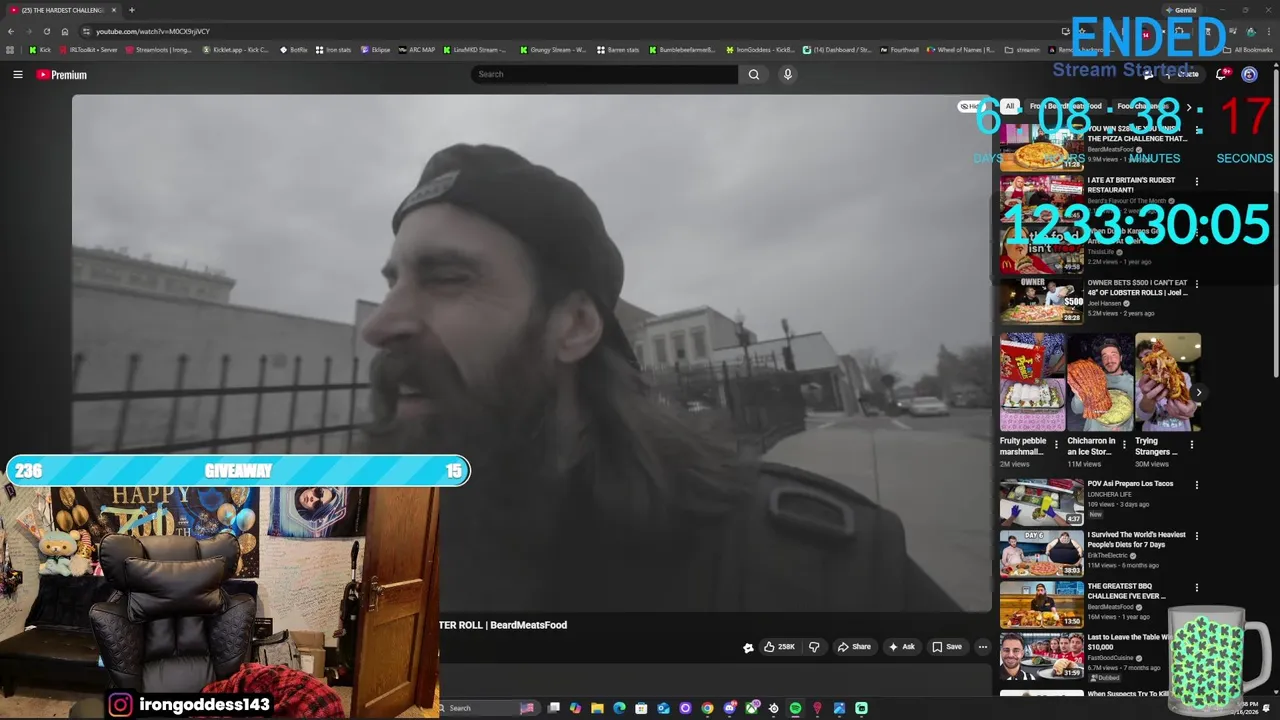Start voice search with microphone icon
The width and height of the screenshot is (1280, 720).
[x=788, y=74]
